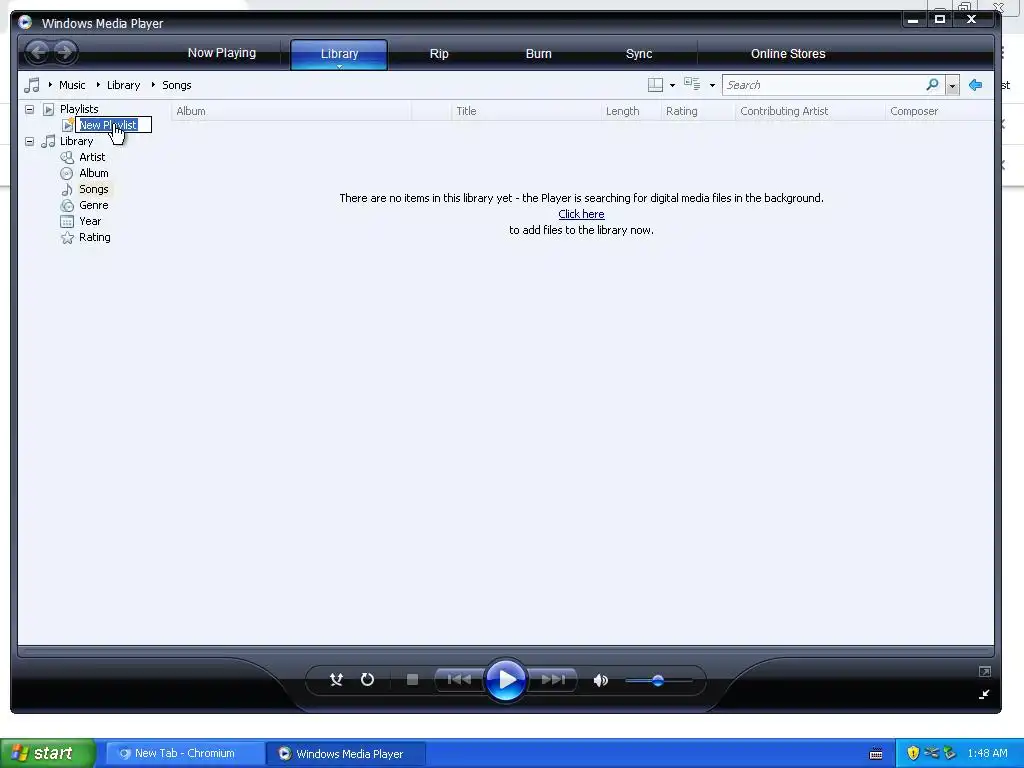Skip to next track
Screen dimensions: 1024x768
point(553,680)
